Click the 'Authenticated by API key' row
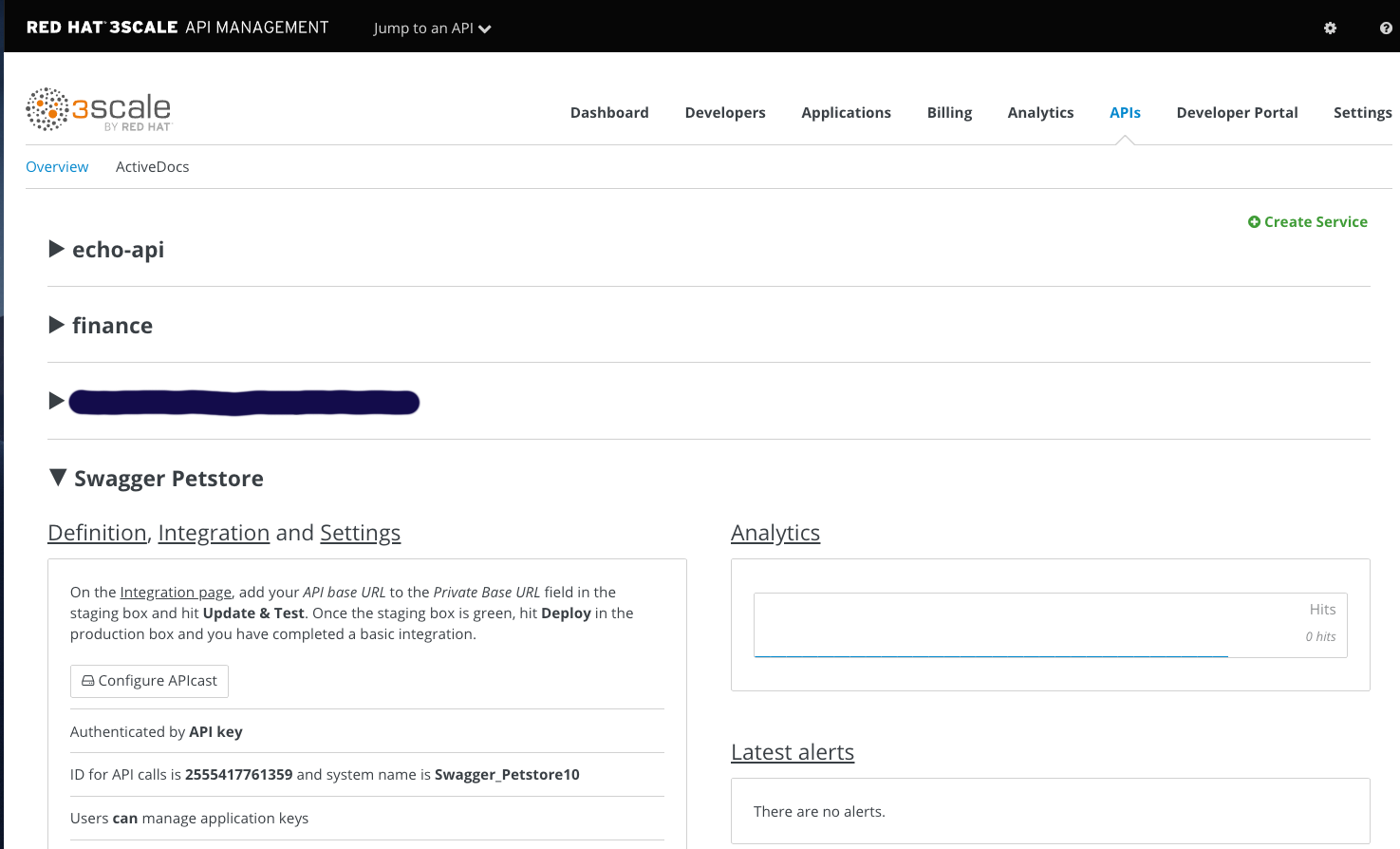This screenshot has width=1400, height=849. click(367, 731)
